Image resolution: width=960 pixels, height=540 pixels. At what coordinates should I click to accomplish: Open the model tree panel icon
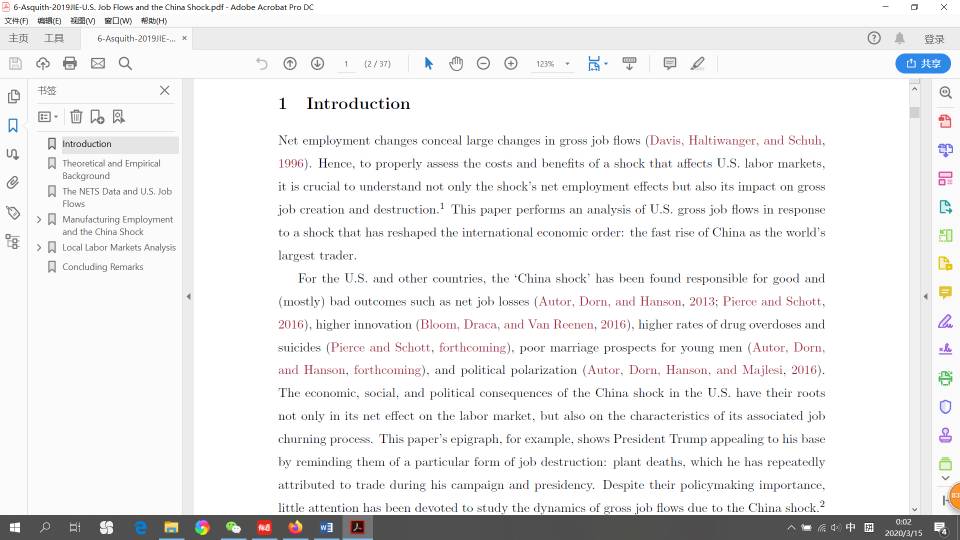13,241
